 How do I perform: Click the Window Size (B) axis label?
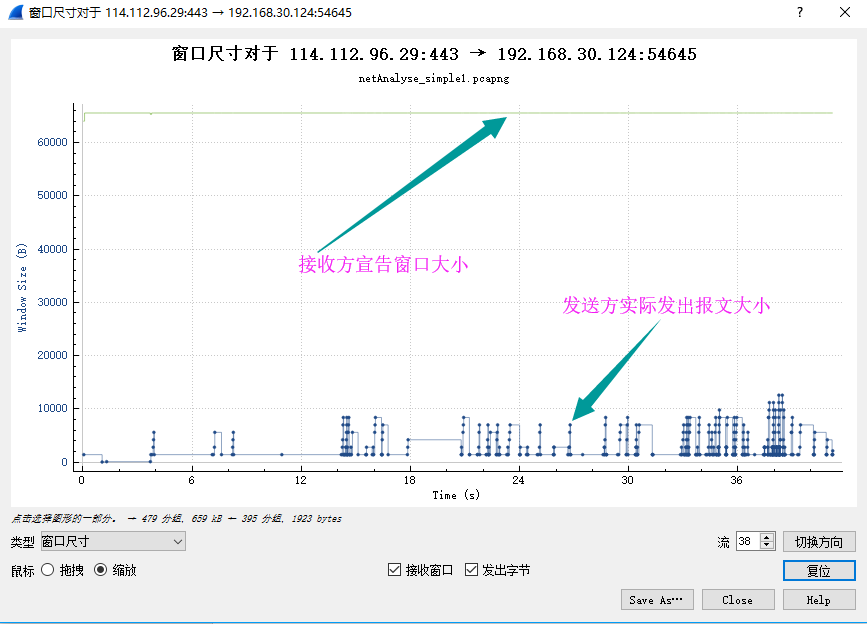coord(22,287)
